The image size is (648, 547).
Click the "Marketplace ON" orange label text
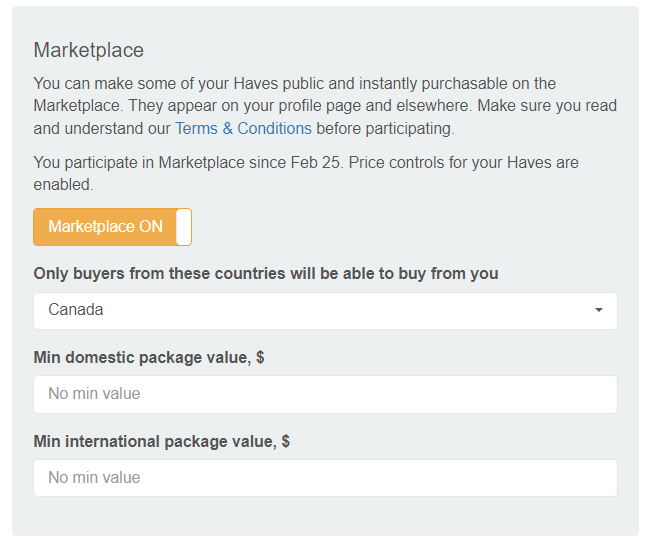click(x=105, y=226)
